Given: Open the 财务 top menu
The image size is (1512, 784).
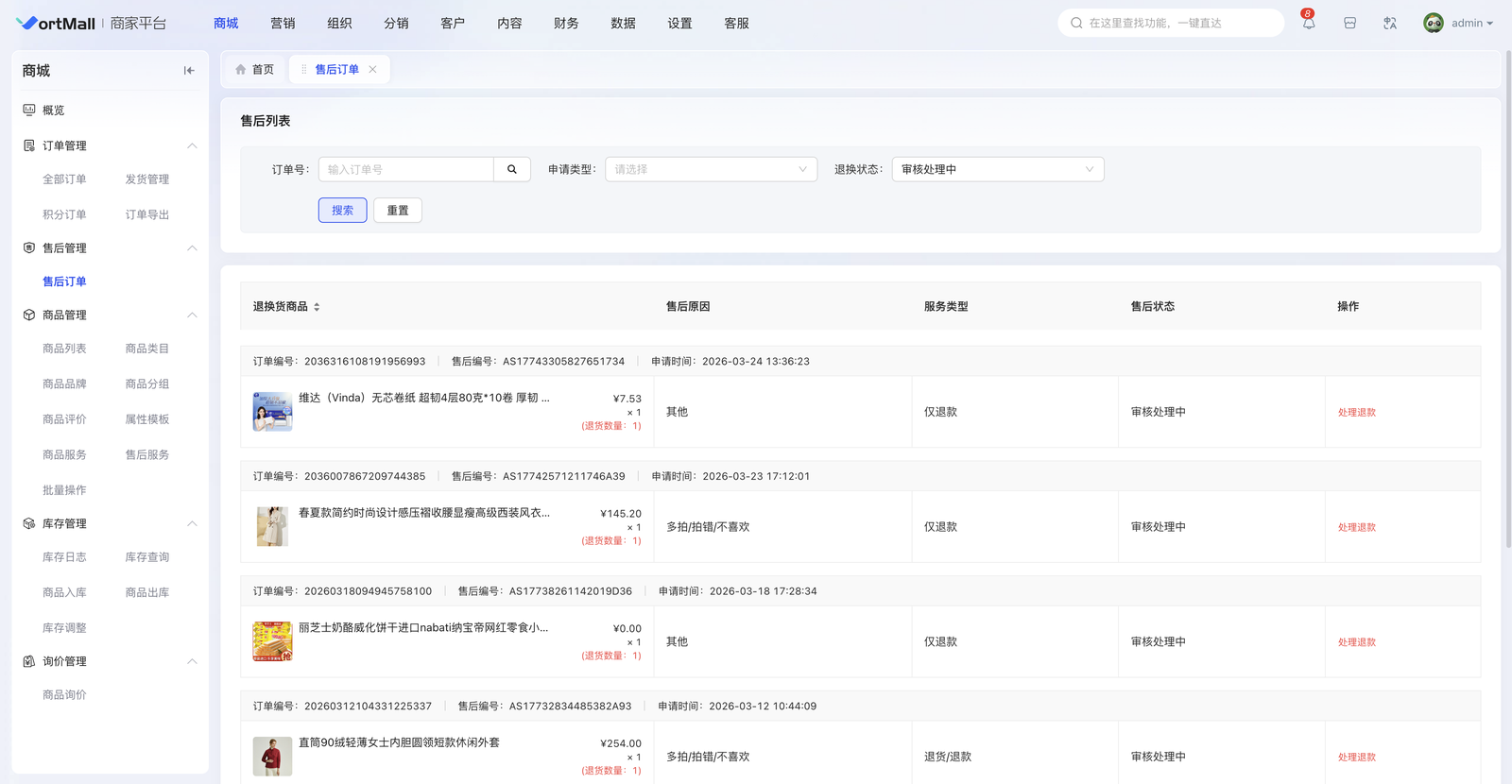Looking at the screenshot, I should pos(566,24).
